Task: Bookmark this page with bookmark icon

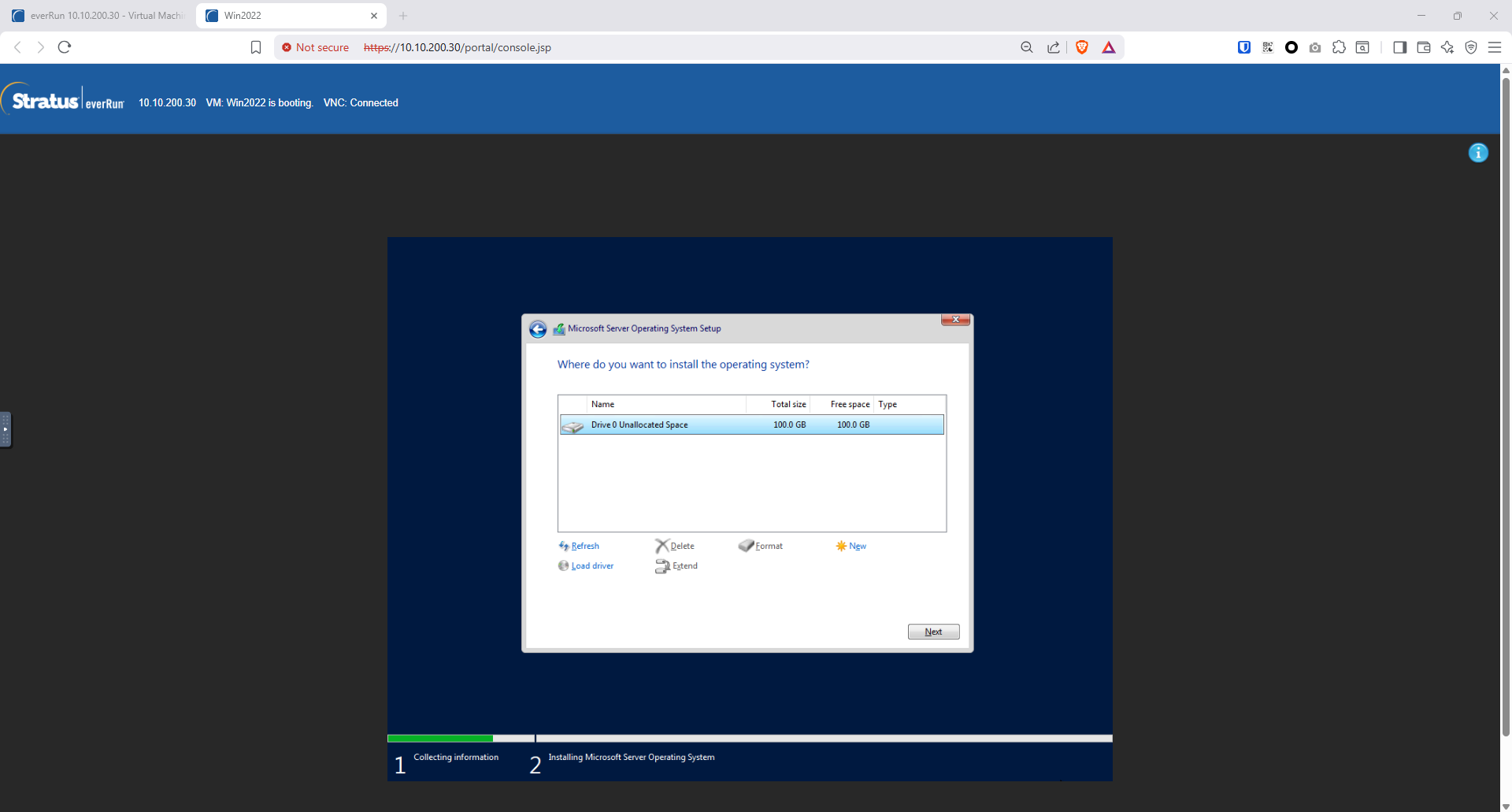Action: (256, 47)
